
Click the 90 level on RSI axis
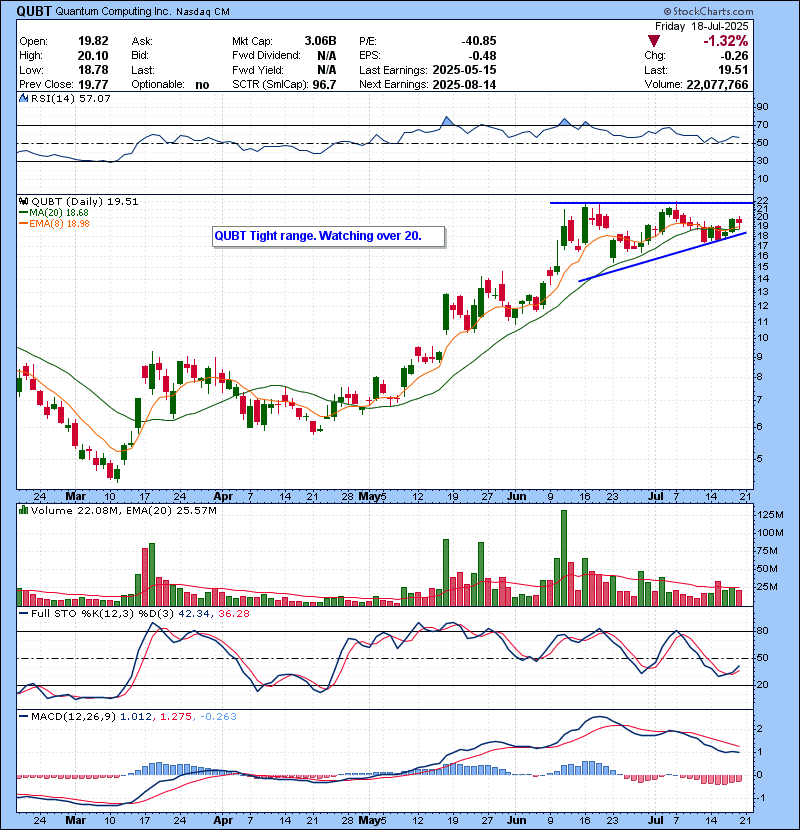point(763,106)
